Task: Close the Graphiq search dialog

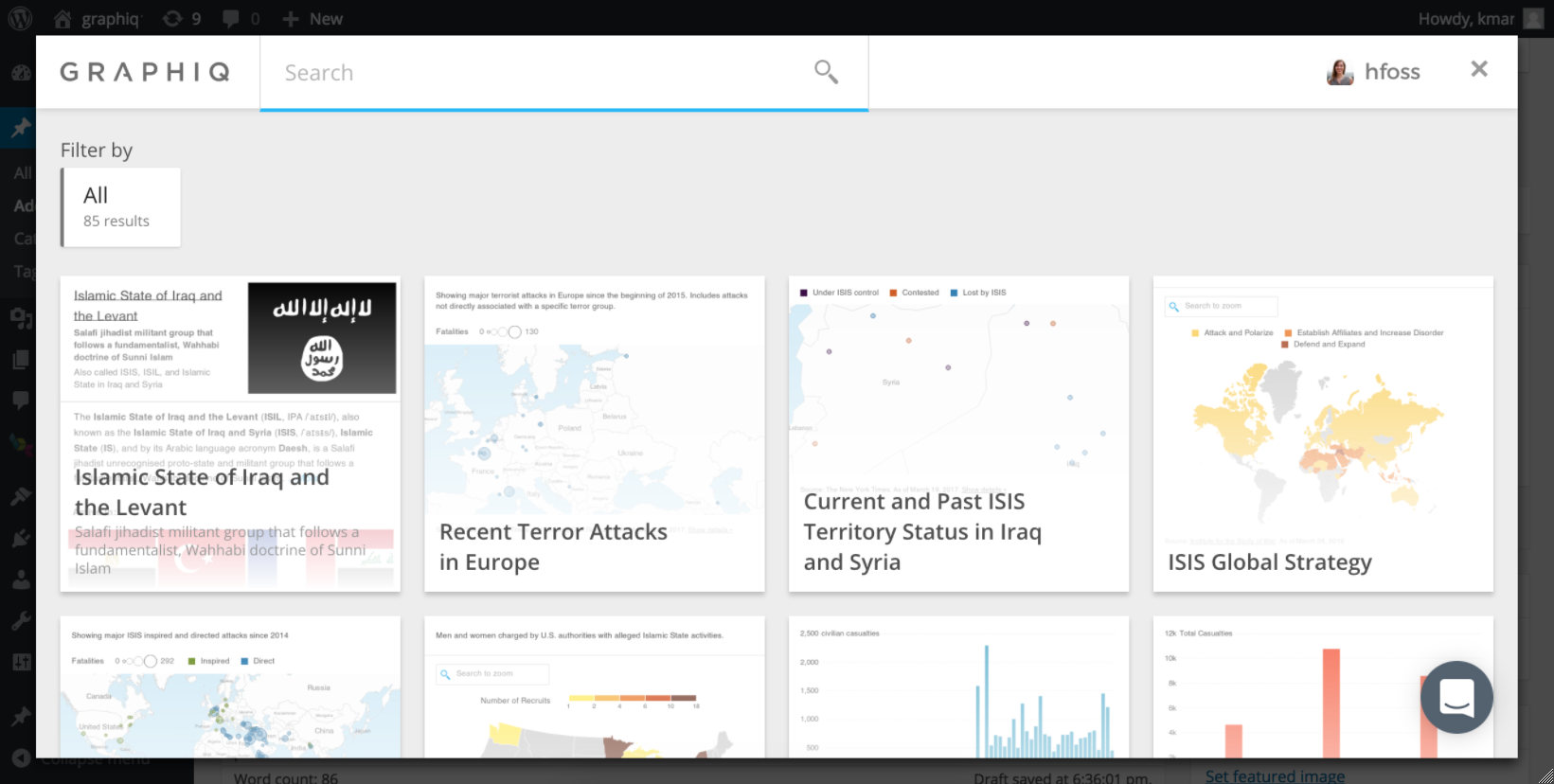Action: [x=1479, y=69]
